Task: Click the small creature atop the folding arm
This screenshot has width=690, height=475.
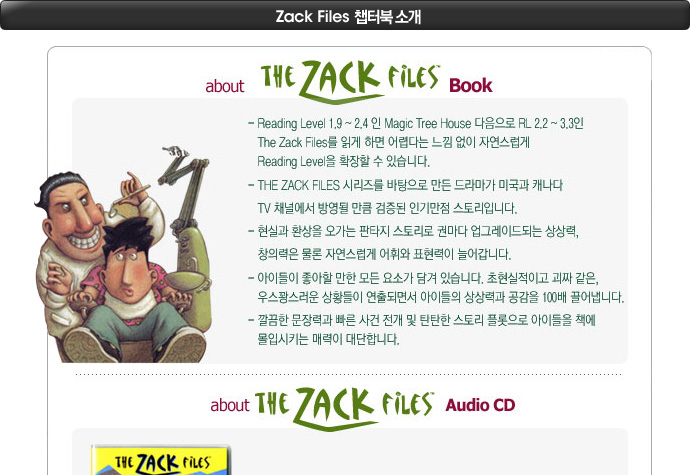Action: pos(176,151)
